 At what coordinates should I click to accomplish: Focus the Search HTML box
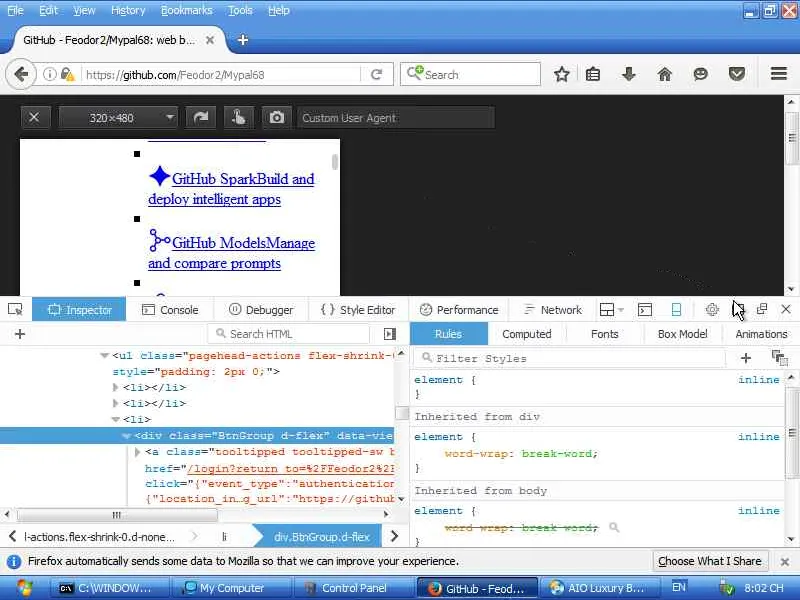pyautogui.click(x=289, y=334)
